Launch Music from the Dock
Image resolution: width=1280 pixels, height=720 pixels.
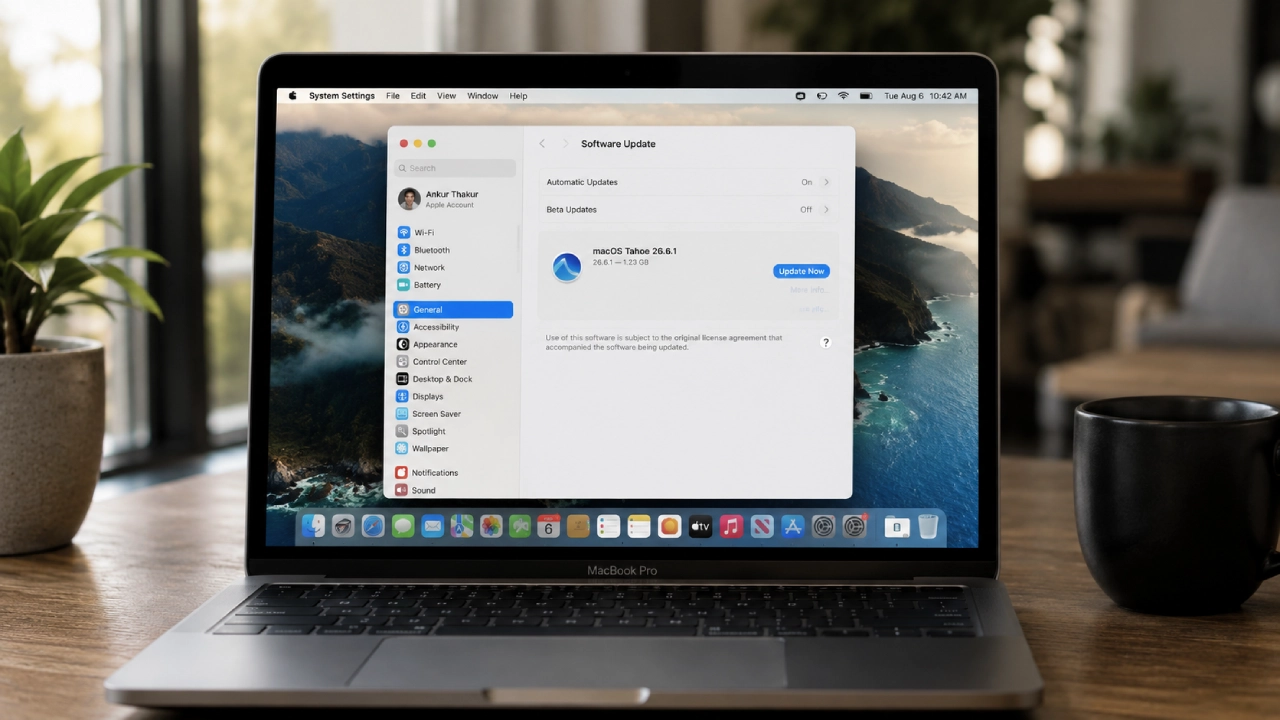coord(731,526)
